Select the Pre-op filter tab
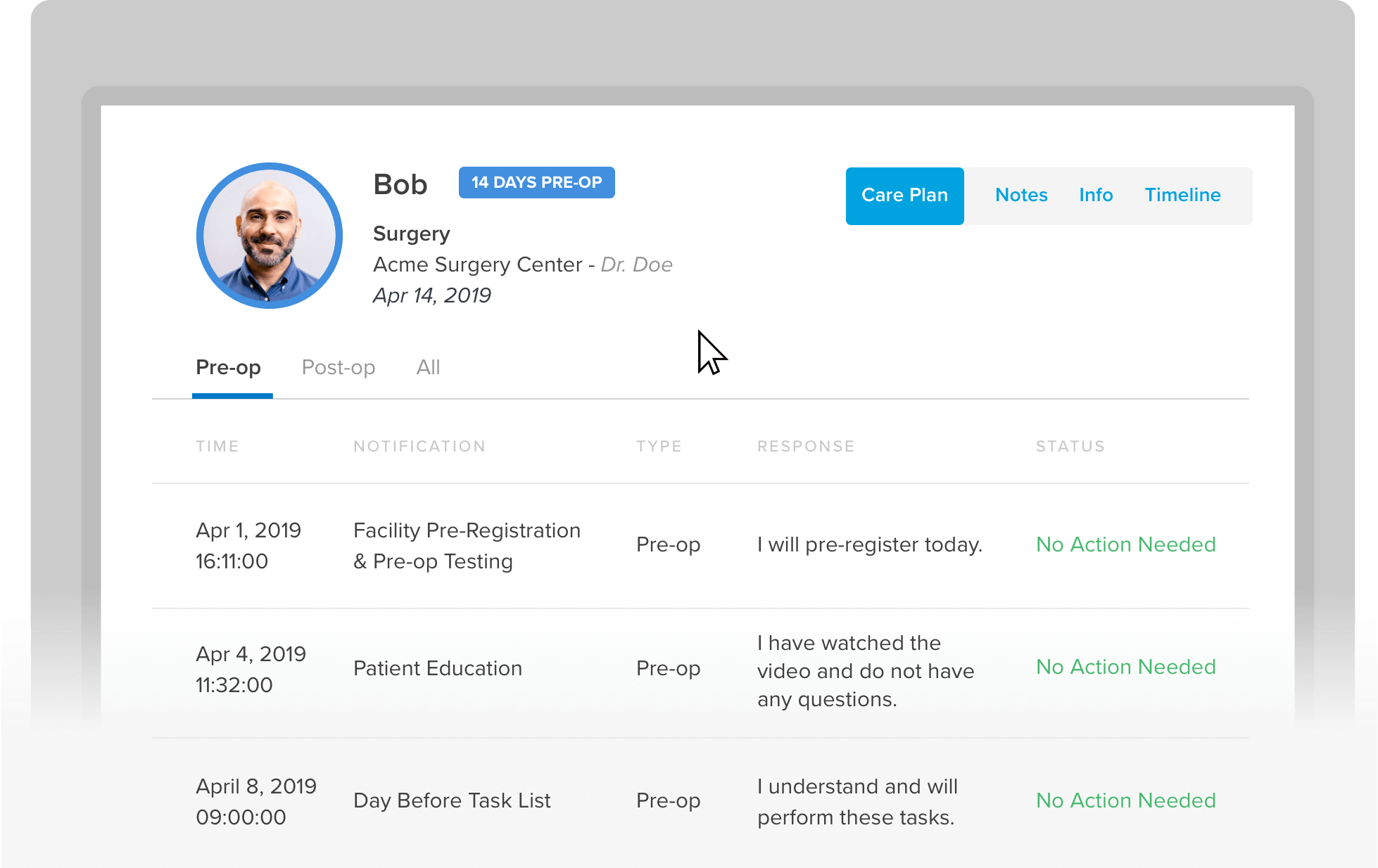 click(229, 368)
